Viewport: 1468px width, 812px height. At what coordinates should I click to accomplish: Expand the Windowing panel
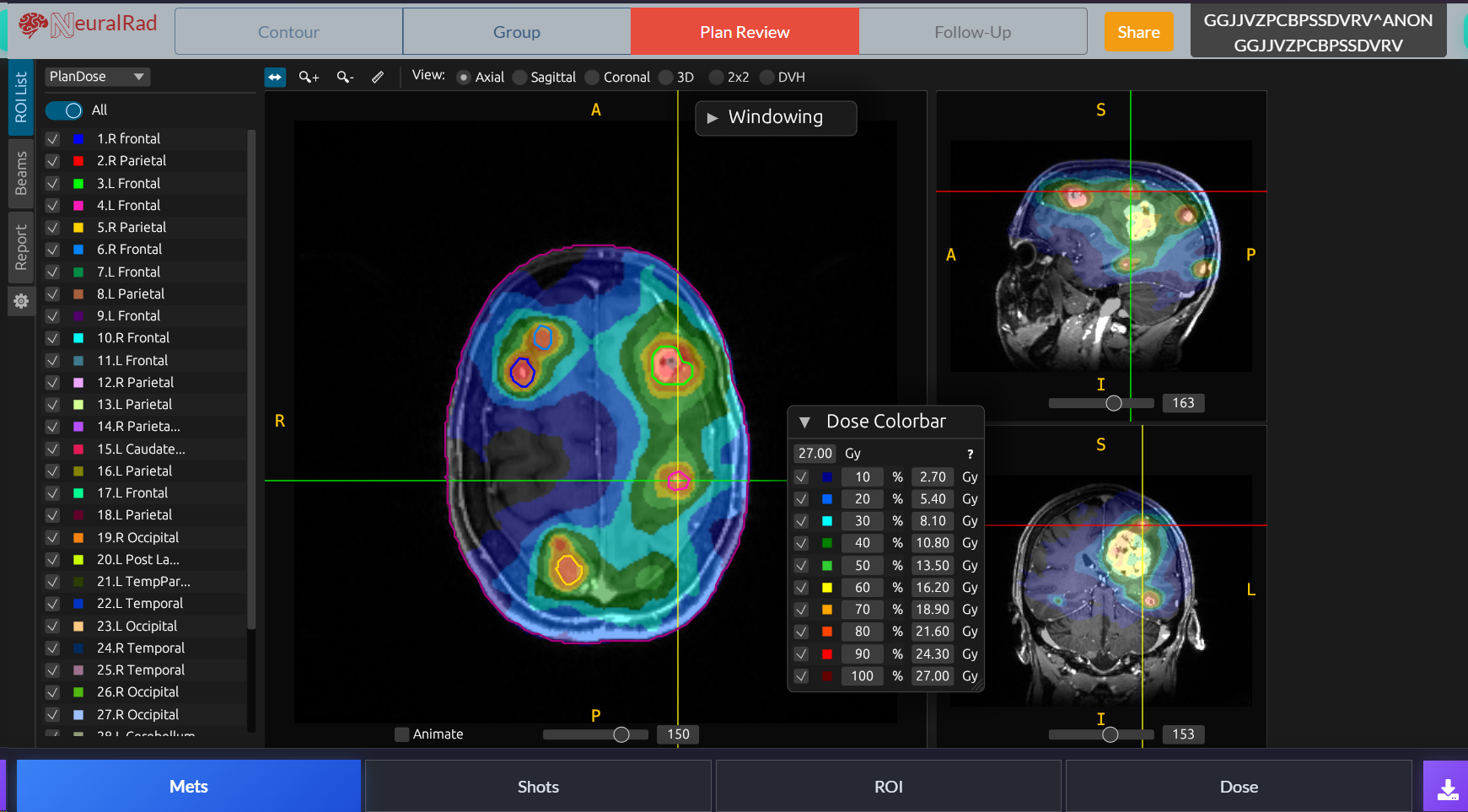pos(712,118)
